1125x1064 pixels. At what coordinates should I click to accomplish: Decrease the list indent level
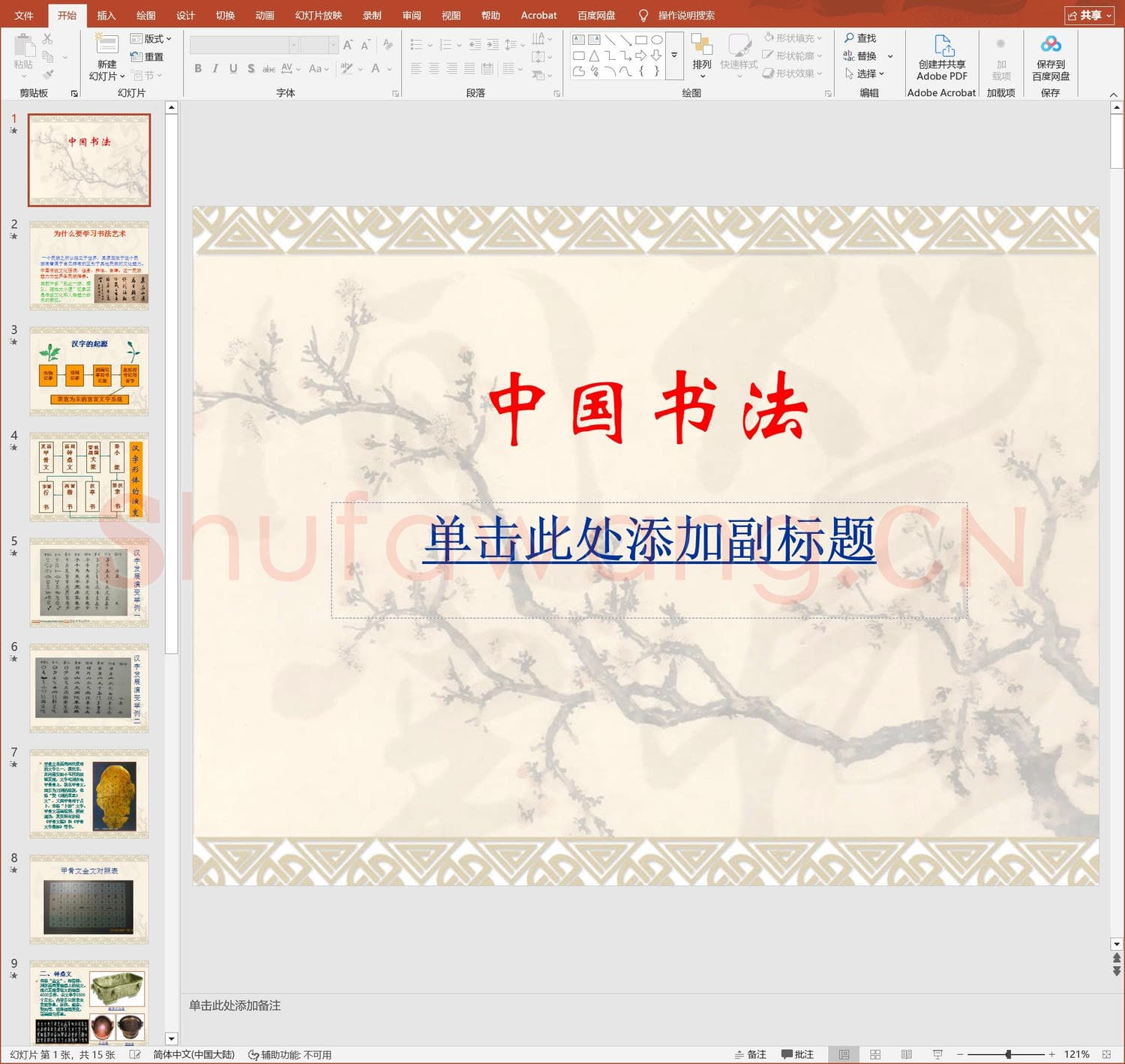click(475, 45)
